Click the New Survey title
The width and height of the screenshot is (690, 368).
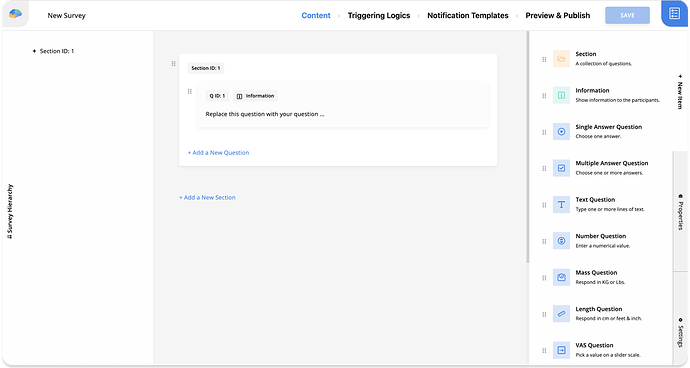coord(66,15)
